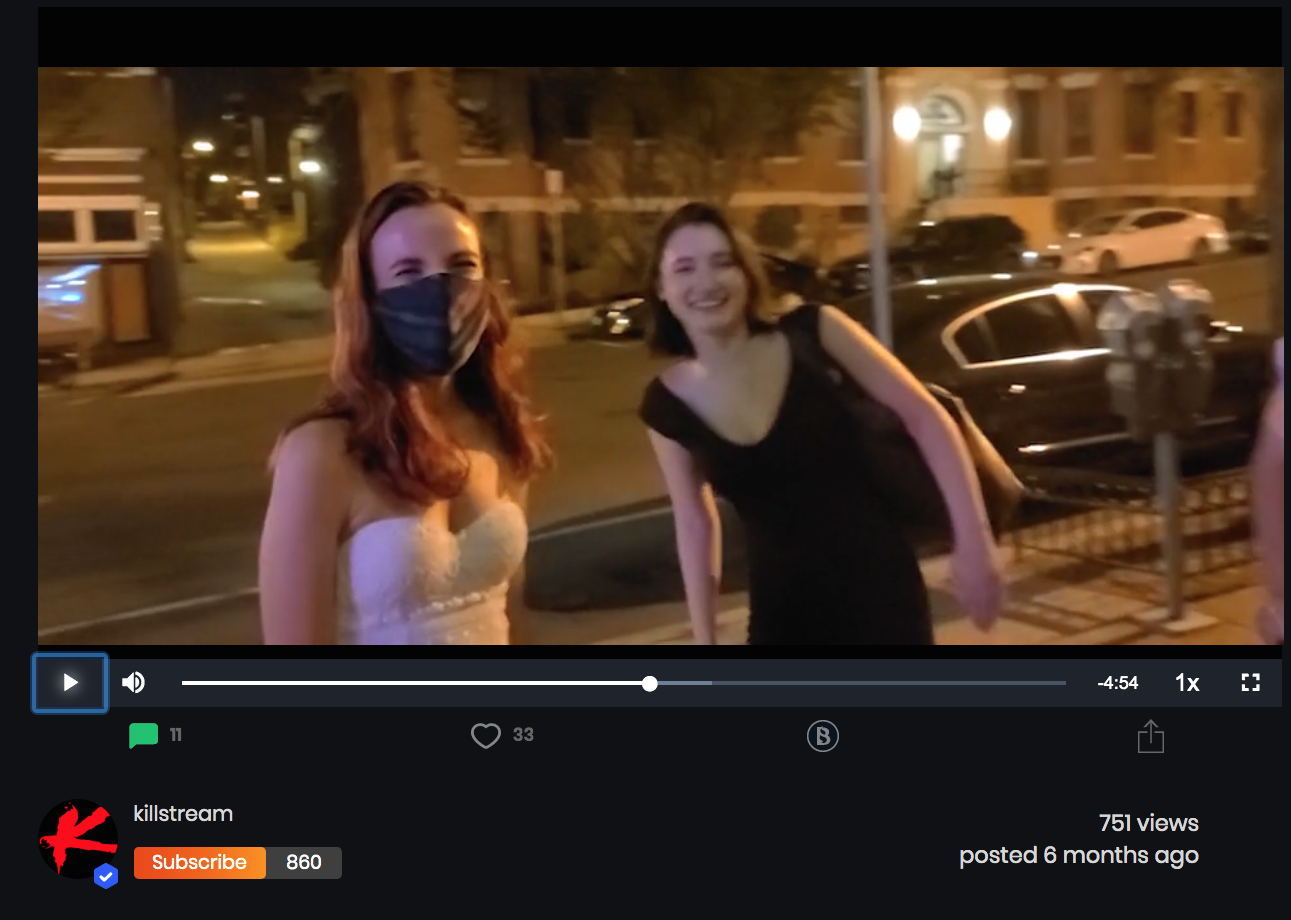Play the video
Viewport: 1291px width, 920px height.
coord(70,683)
